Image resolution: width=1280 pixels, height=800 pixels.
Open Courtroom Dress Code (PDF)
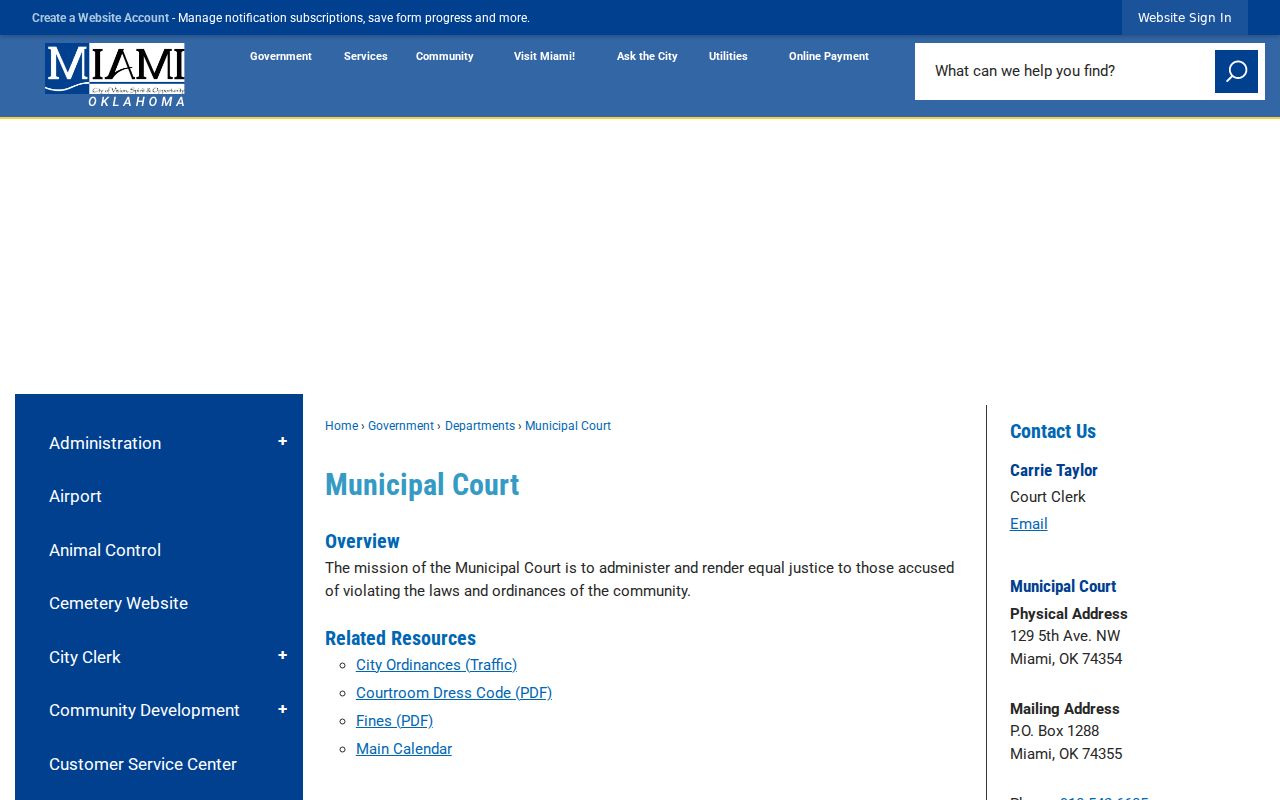click(x=454, y=693)
